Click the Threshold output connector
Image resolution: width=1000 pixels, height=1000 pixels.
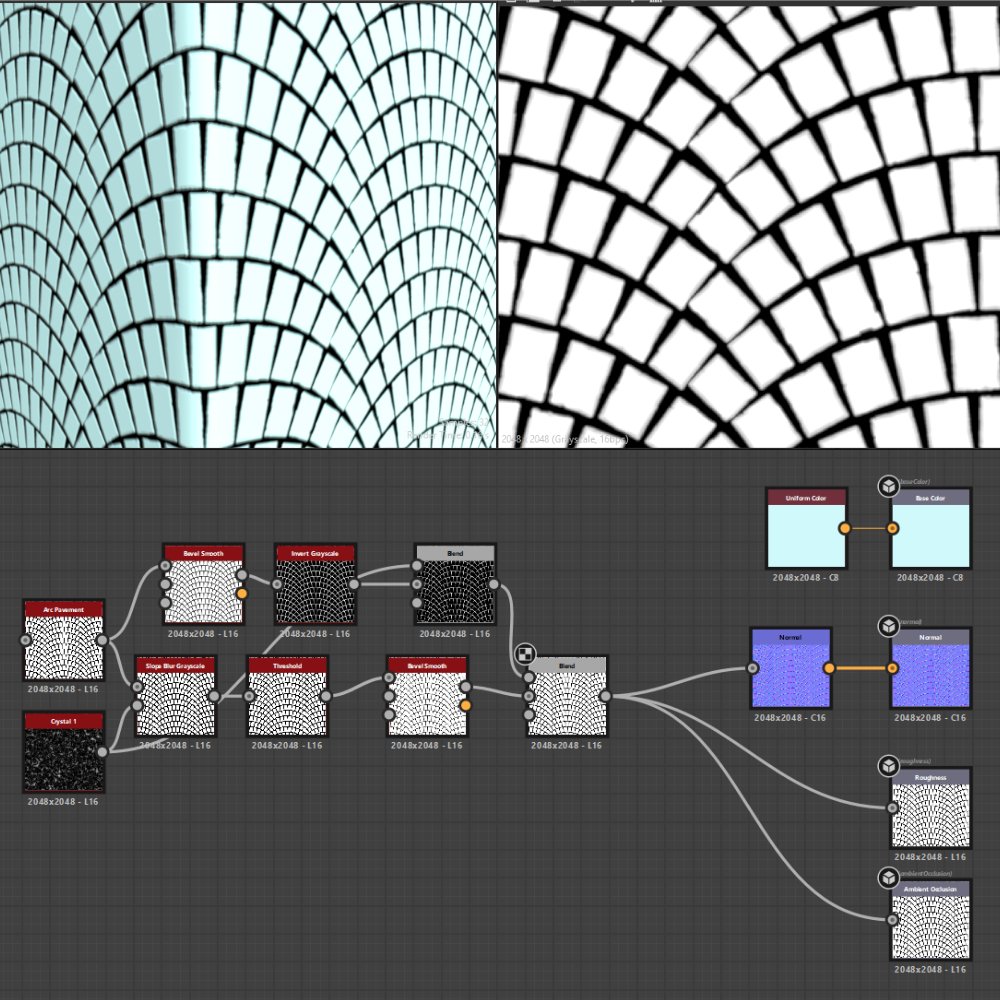[x=326, y=696]
